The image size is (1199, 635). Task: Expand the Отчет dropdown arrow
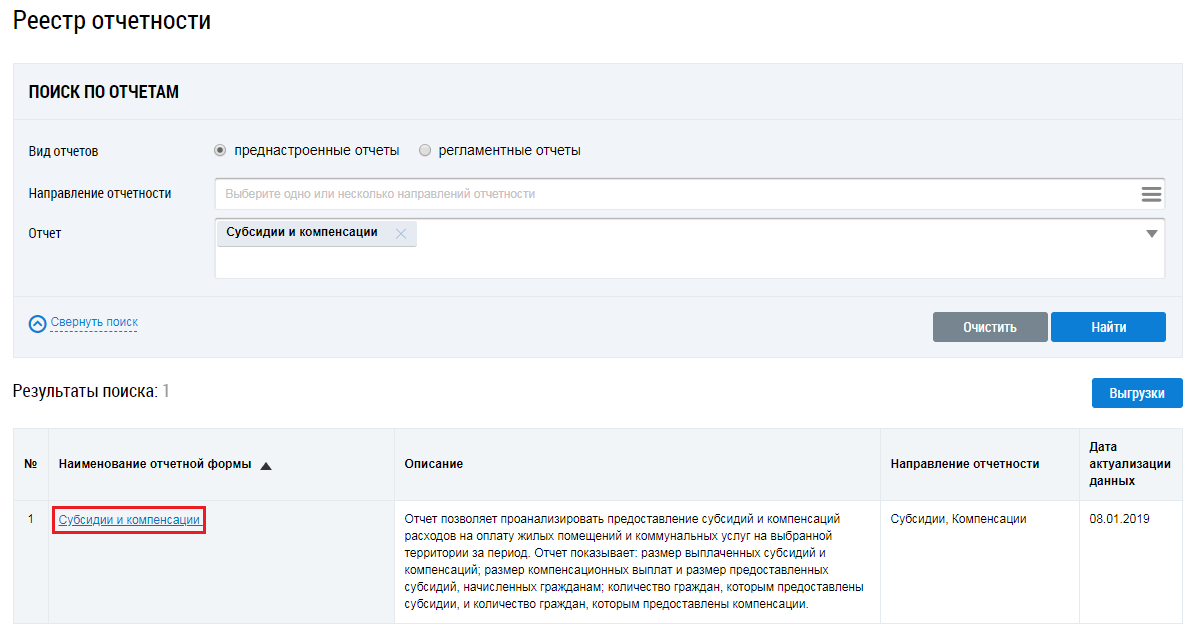(x=1151, y=234)
